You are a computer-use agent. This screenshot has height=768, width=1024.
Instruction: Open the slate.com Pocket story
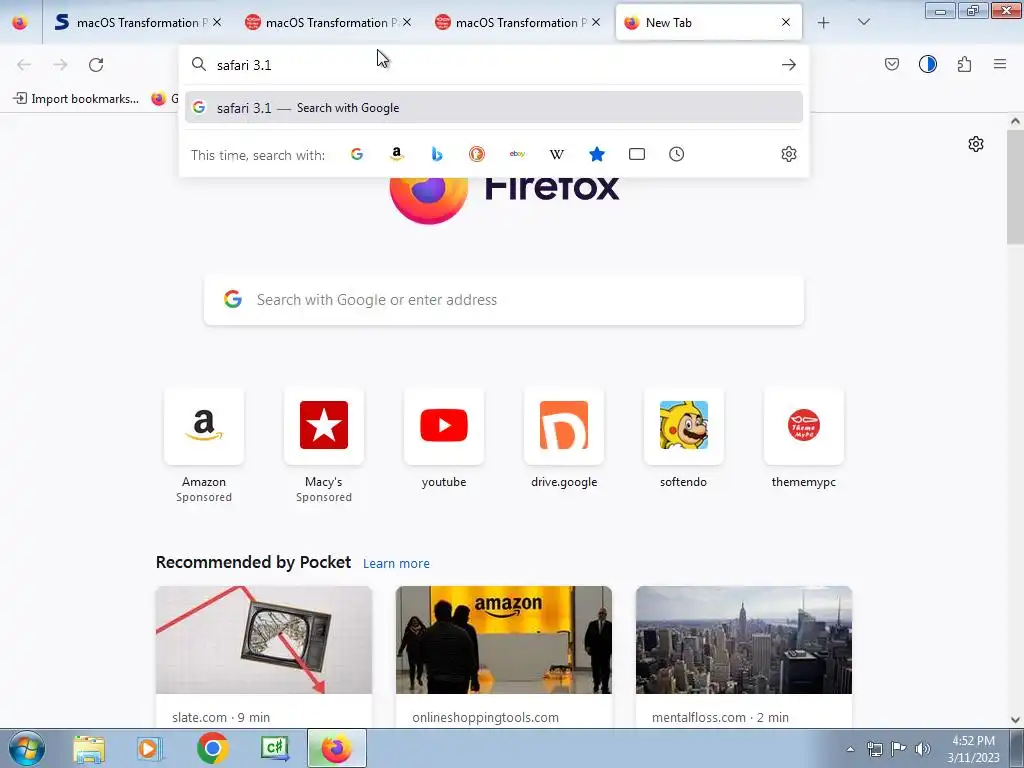click(264, 656)
